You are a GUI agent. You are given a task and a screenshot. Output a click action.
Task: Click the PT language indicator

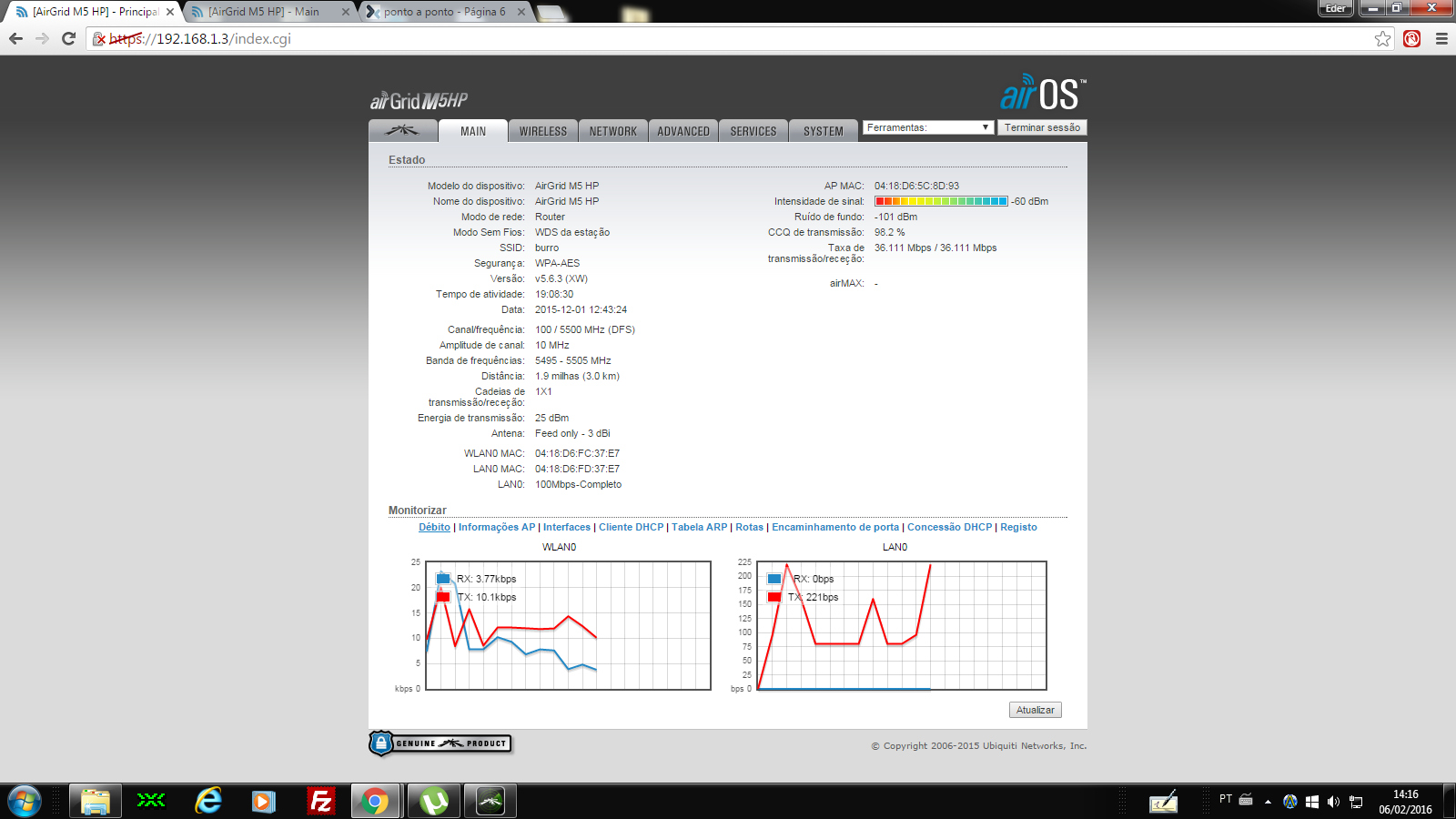click(x=1226, y=799)
